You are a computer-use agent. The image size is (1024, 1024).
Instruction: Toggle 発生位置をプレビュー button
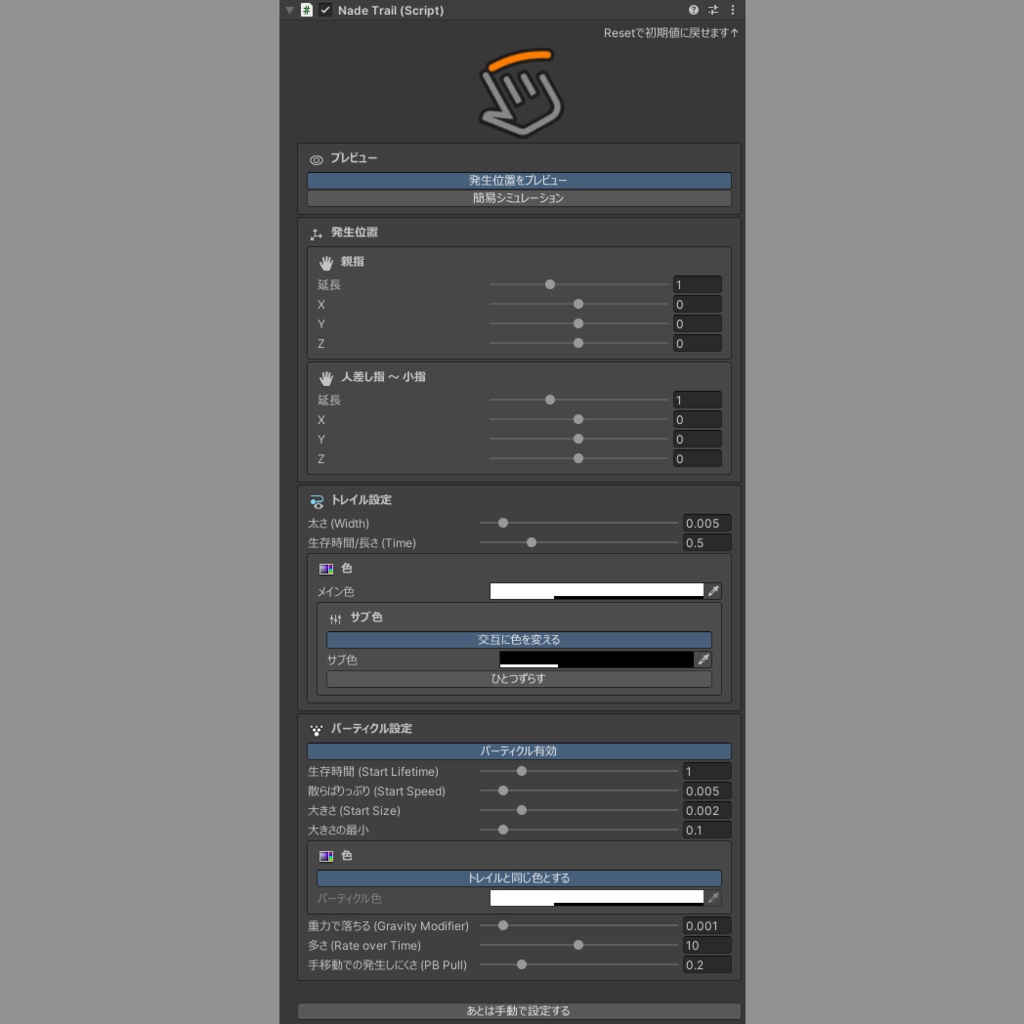(x=519, y=180)
